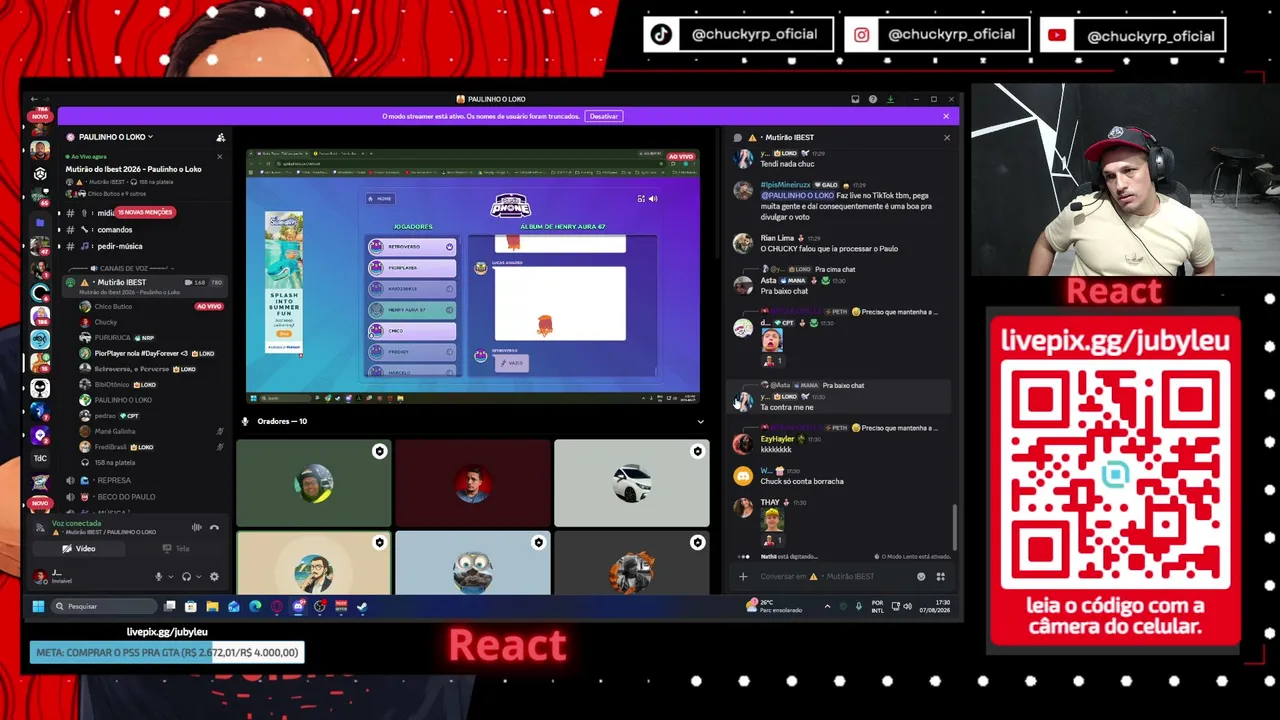Open Steam from the taskbar
Image resolution: width=1280 pixels, height=720 pixels.
click(x=362, y=606)
